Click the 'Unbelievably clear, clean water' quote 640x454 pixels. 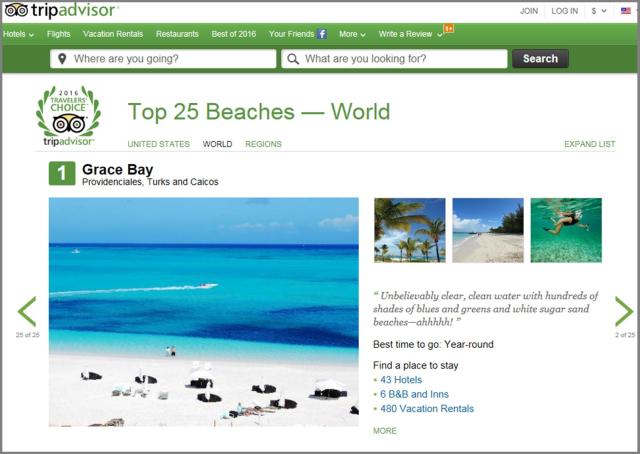tap(485, 309)
